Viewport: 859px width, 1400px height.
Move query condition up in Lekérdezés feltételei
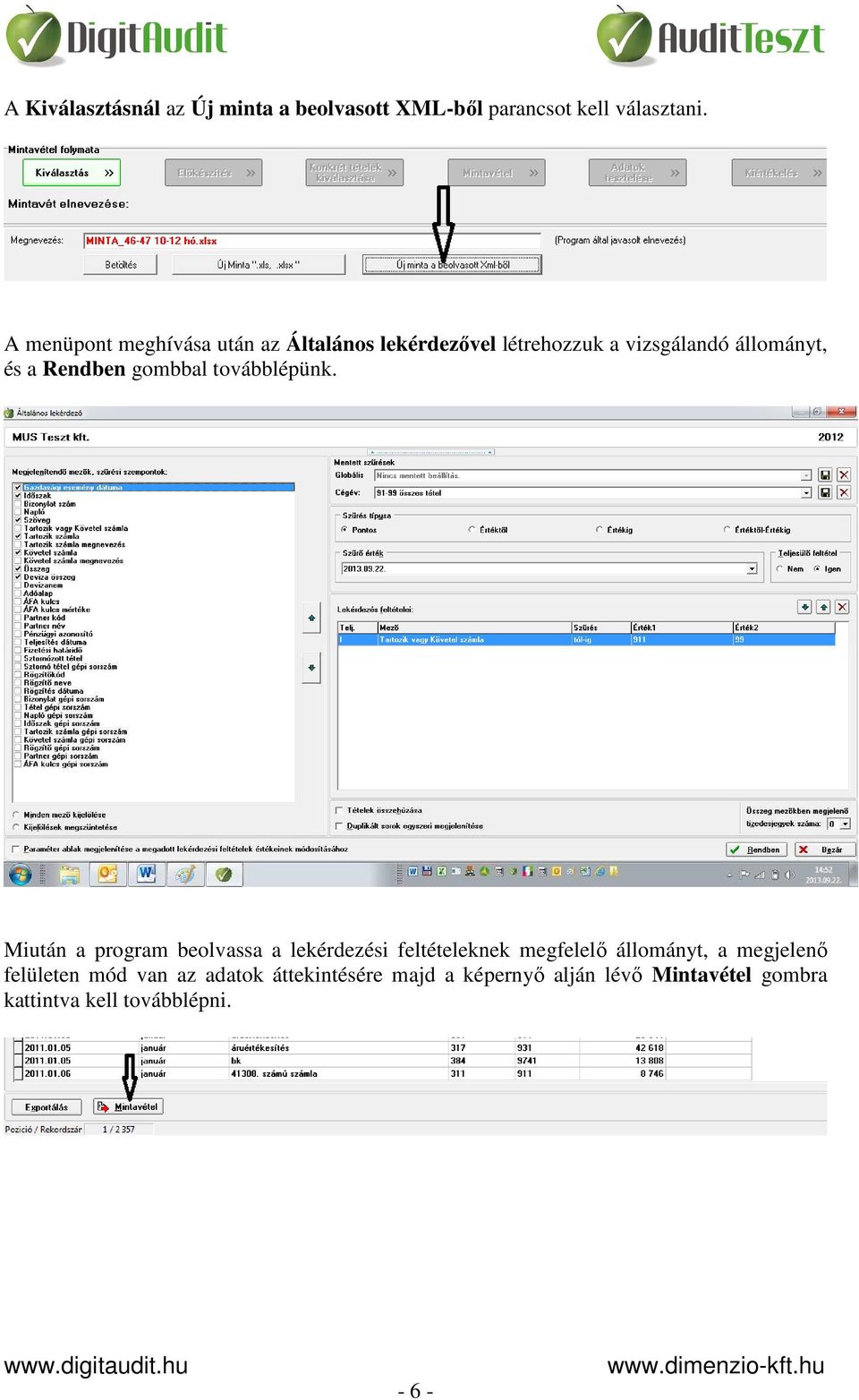(824, 607)
